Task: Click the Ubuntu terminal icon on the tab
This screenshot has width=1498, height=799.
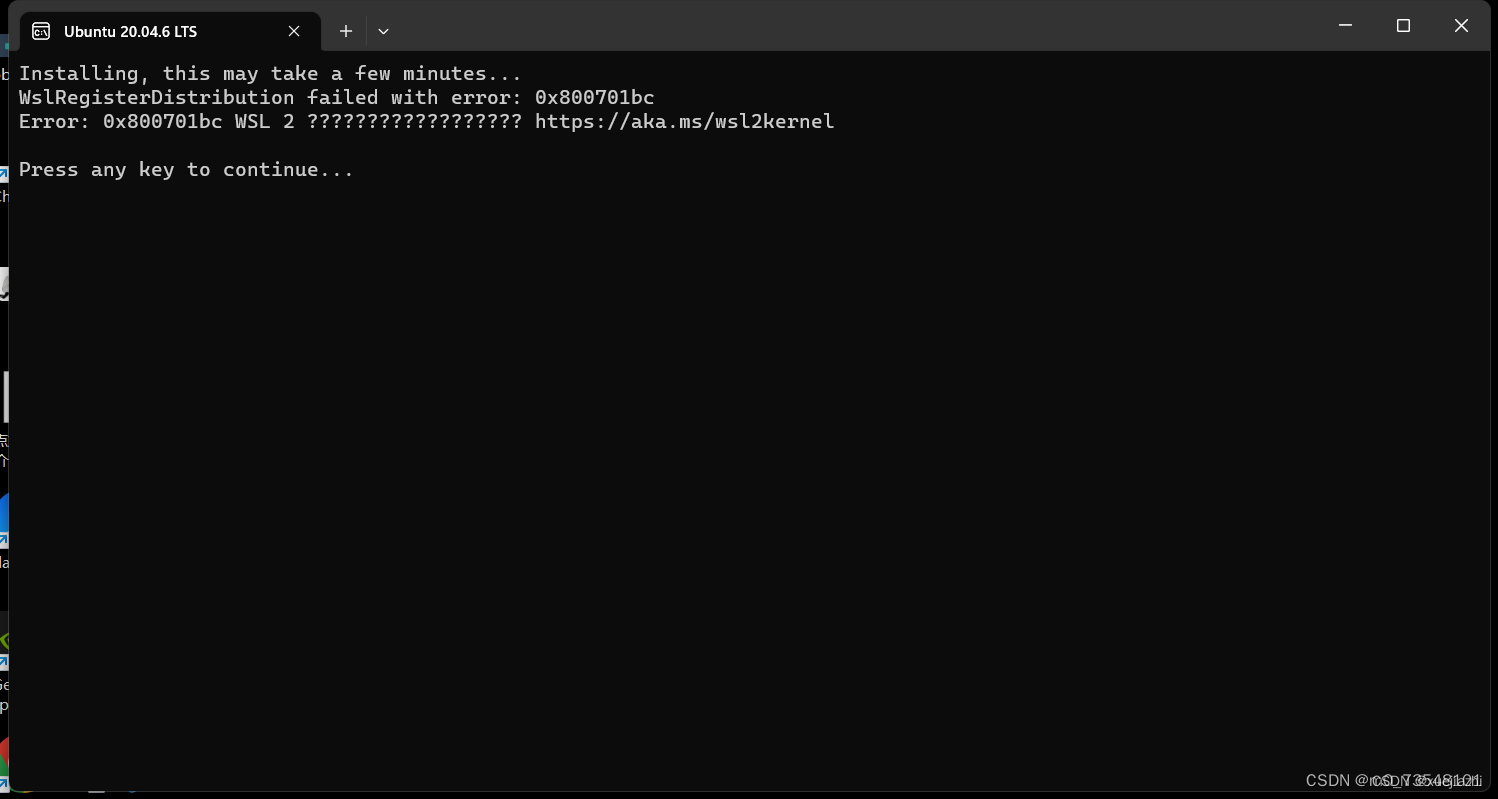Action: point(41,31)
